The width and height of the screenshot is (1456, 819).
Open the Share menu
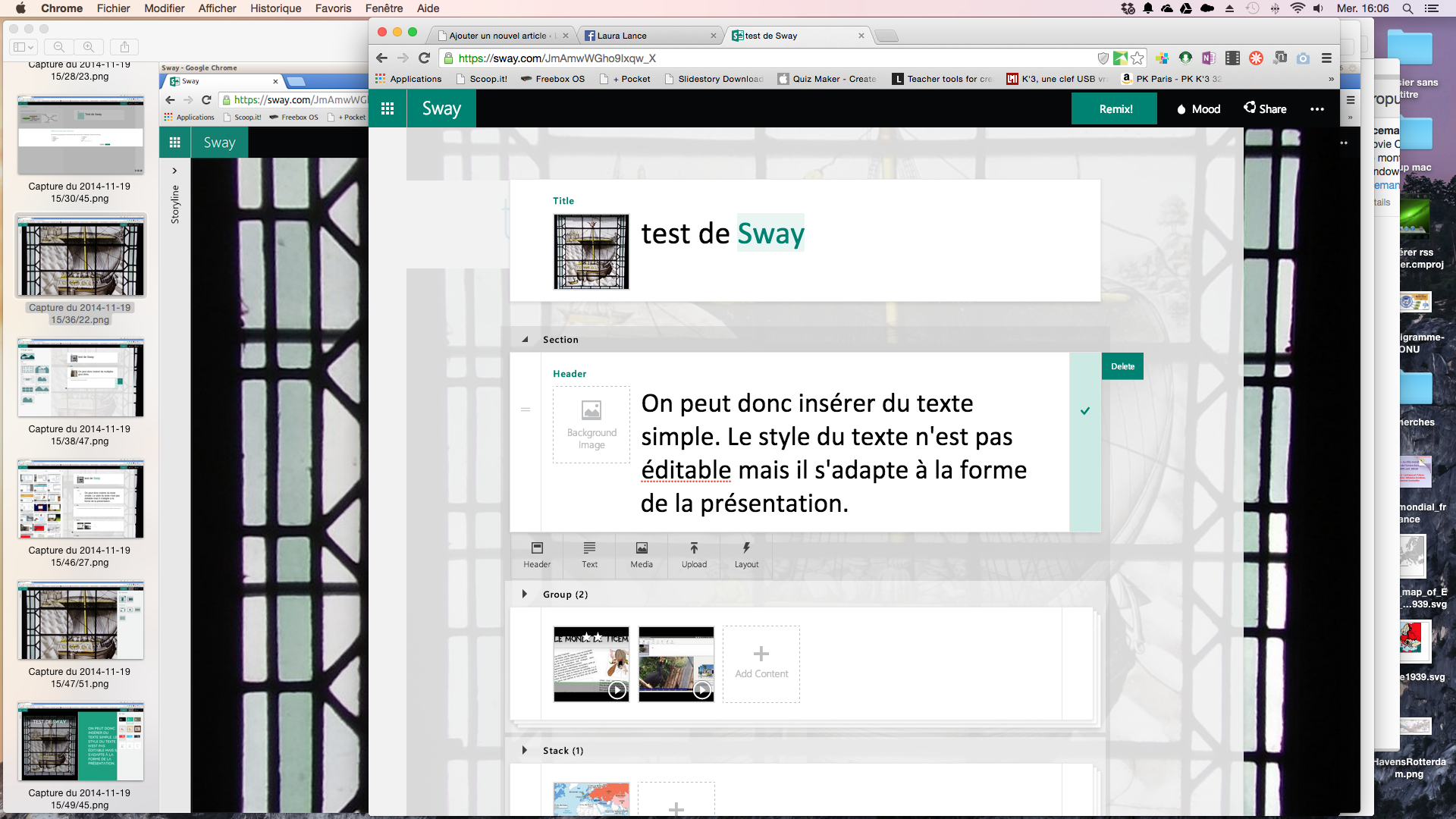(1265, 108)
